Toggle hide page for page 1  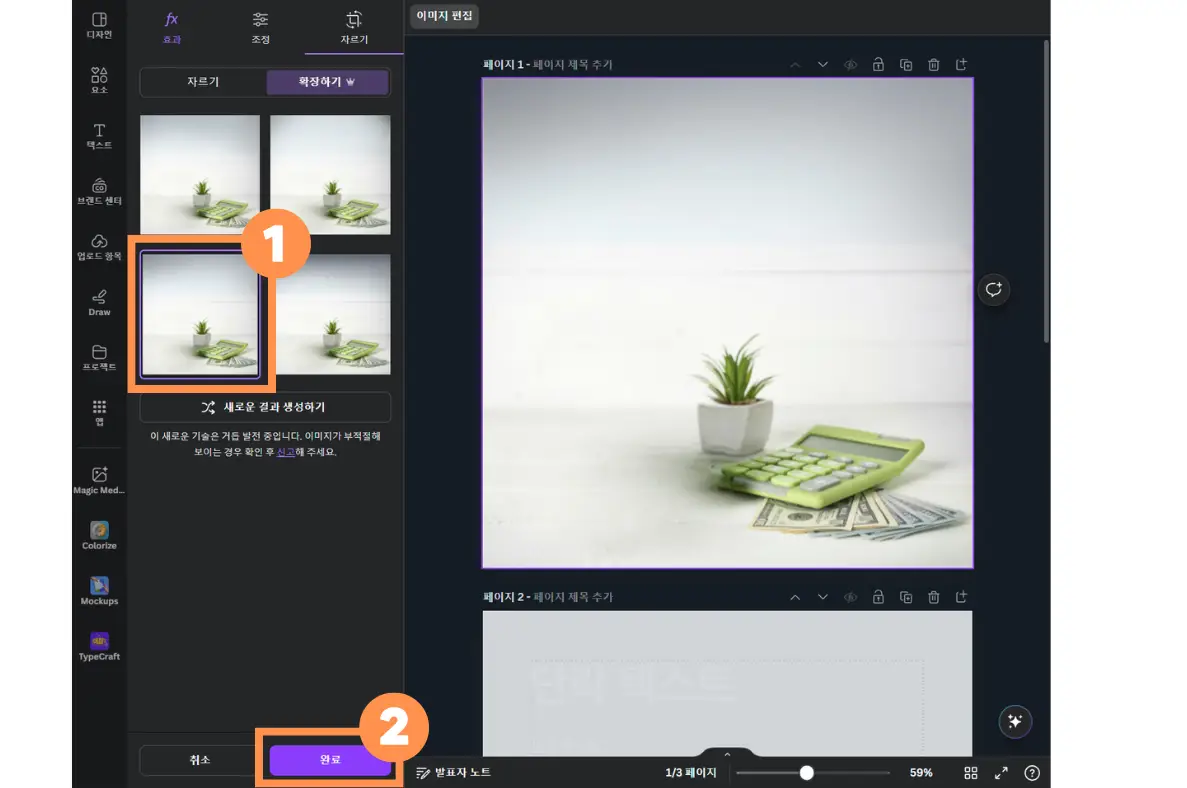point(851,65)
